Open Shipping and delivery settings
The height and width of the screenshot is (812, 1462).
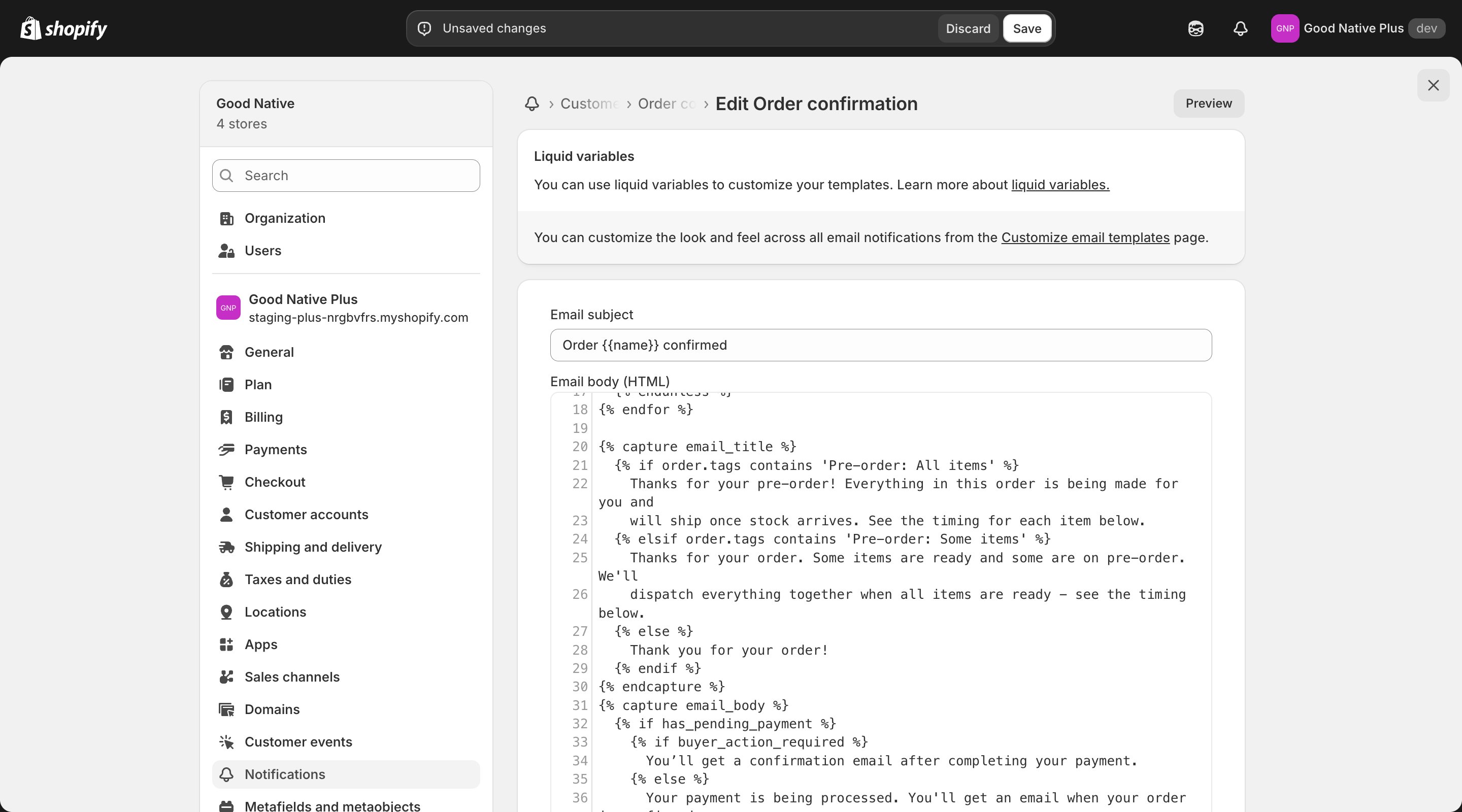pyautogui.click(x=346, y=547)
